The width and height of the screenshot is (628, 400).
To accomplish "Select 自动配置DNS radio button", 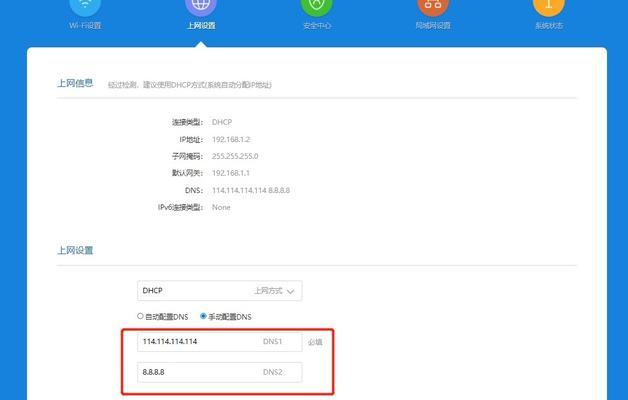I will pos(140,316).
